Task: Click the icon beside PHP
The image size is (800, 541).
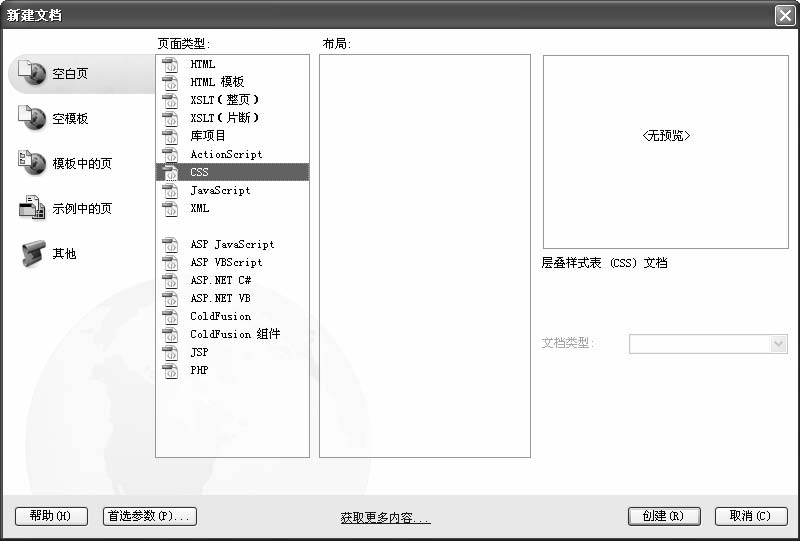Action: 170,371
